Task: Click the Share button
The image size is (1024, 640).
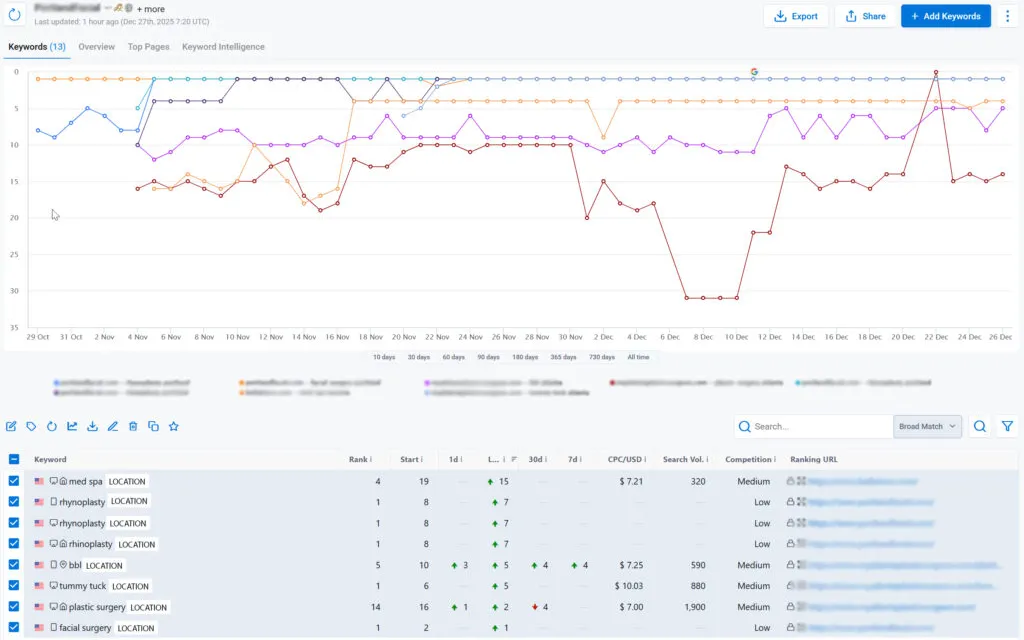Action: click(865, 16)
